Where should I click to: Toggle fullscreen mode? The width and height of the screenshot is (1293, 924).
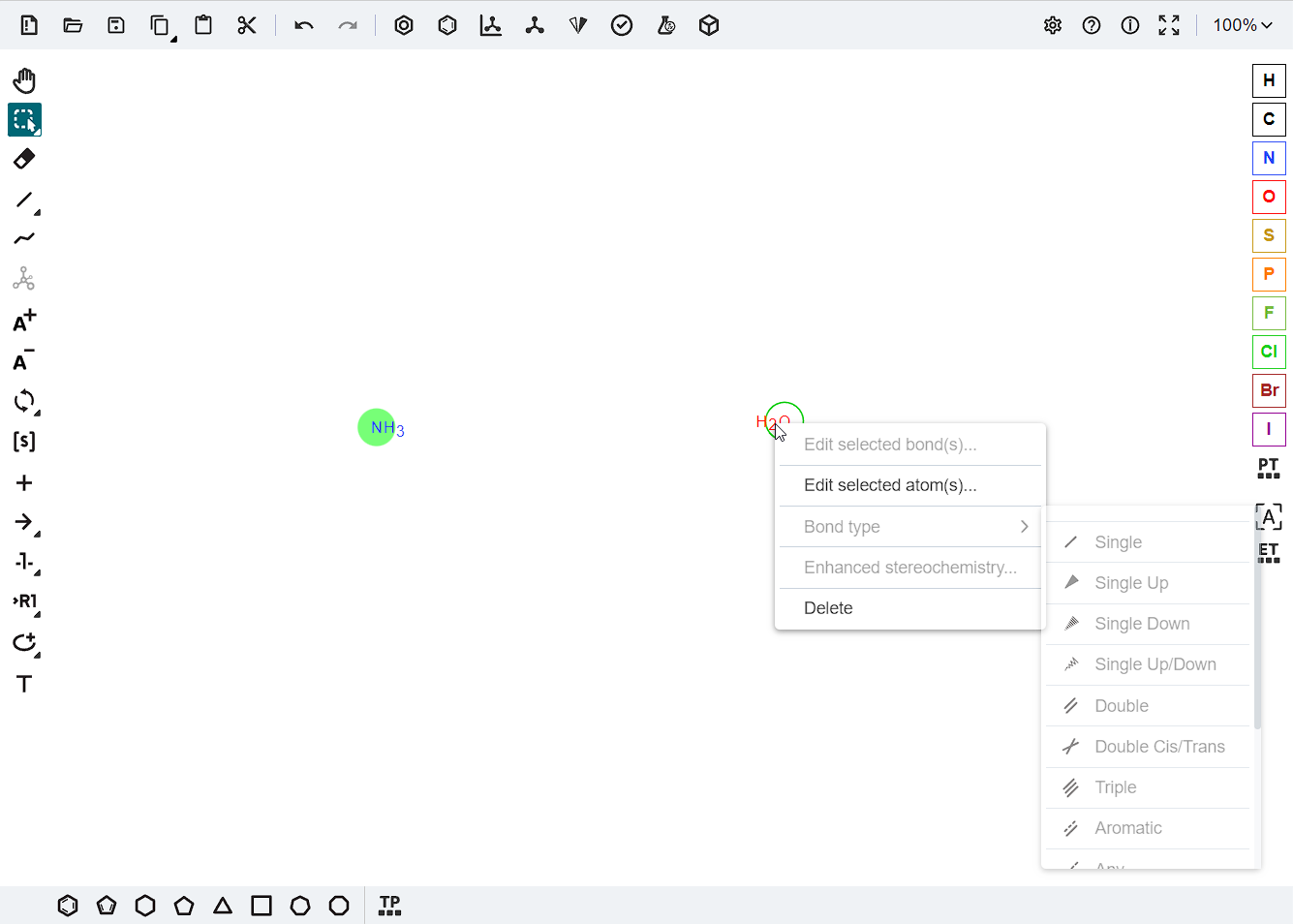pyautogui.click(x=1169, y=26)
